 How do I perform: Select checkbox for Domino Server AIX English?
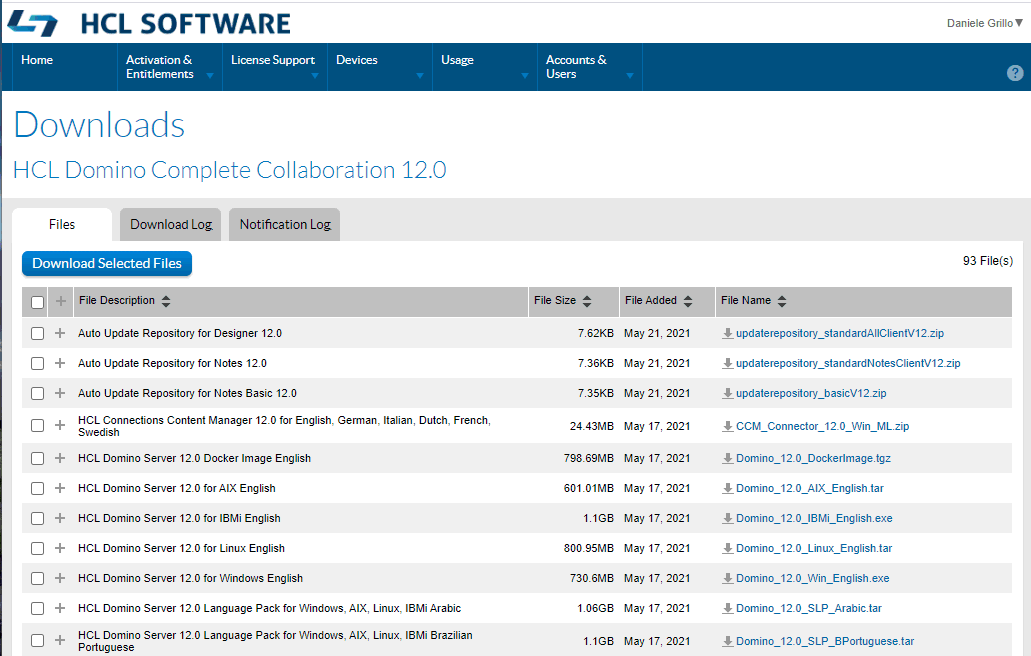point(37,488)
